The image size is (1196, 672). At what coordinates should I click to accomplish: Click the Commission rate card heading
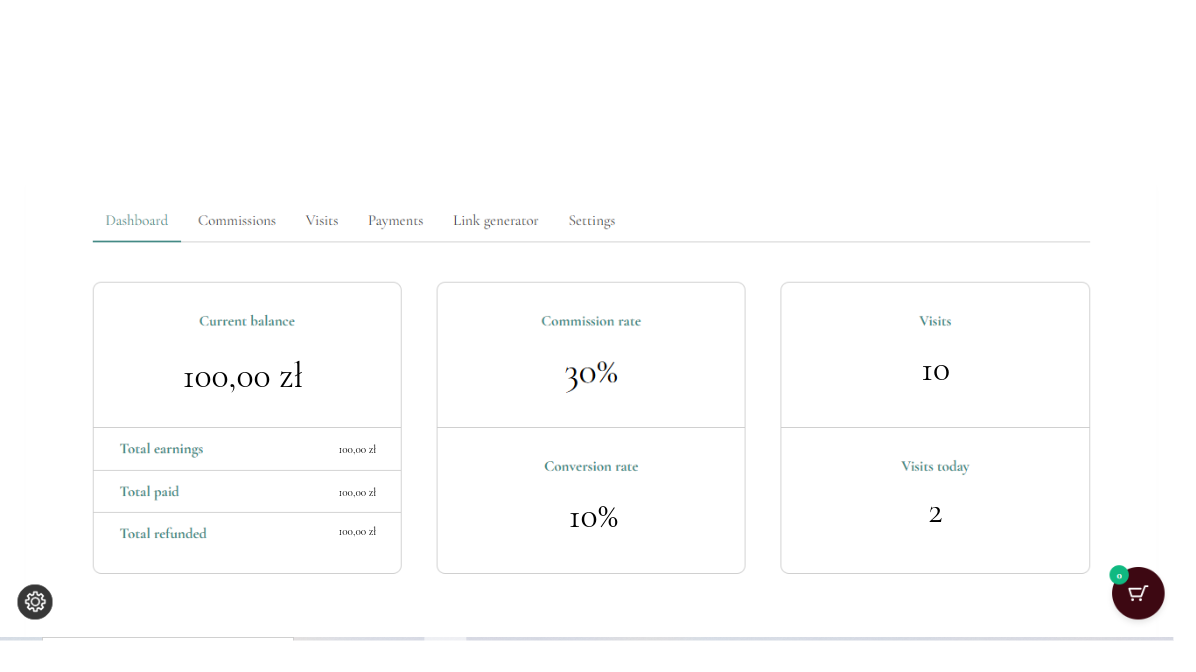tap(591, 321)
